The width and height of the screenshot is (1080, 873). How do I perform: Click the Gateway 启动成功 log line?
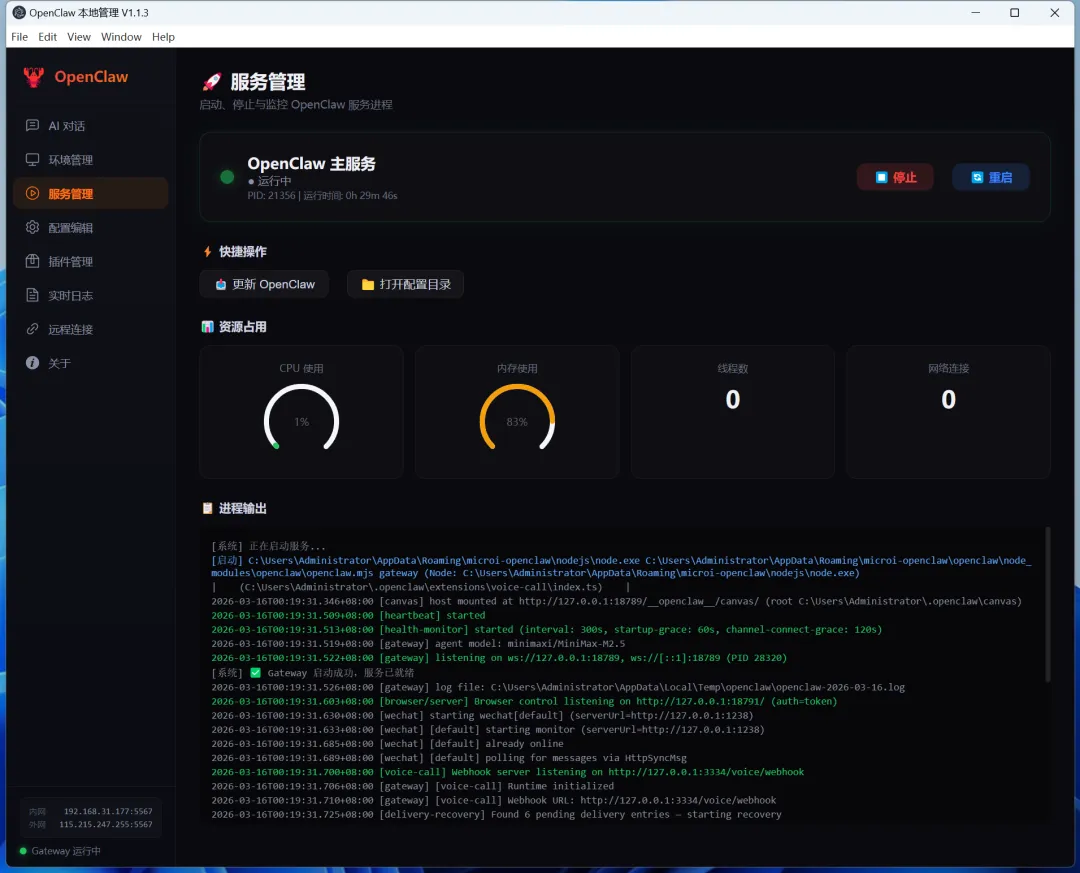[x=313, y=672]
